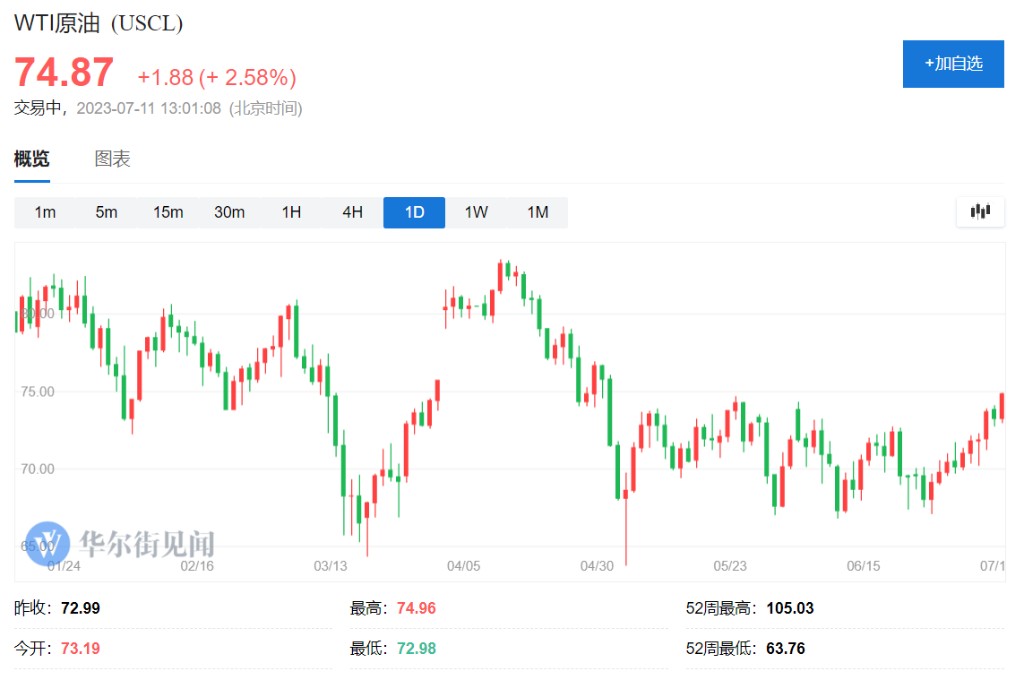Set the chart to 1M monthly
The image size is (1024, 678).
537,212
